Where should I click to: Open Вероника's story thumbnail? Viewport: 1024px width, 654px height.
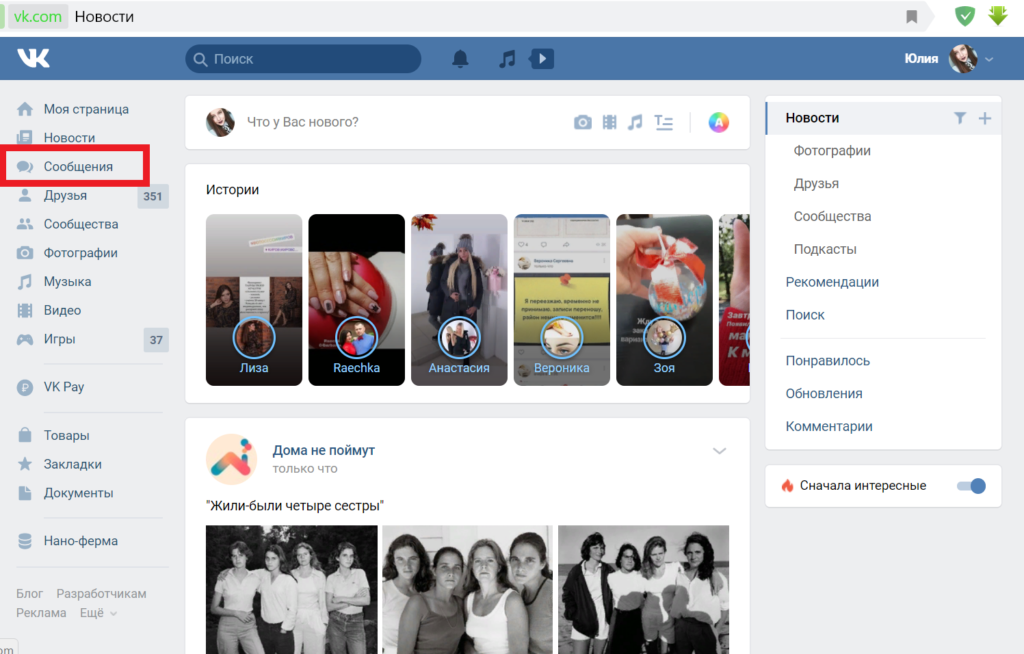point(561,299)
